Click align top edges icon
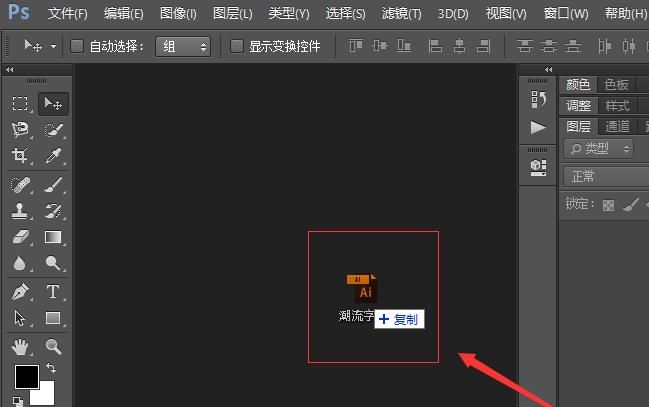The height and width of the screenshot is (407, 649). click(356, 46)
